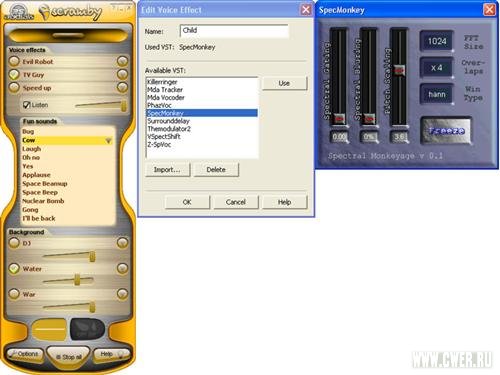This screenshot has width=500, height=375.
Task: Select Killerringer in Available VST list
Action: click(202, 82)
